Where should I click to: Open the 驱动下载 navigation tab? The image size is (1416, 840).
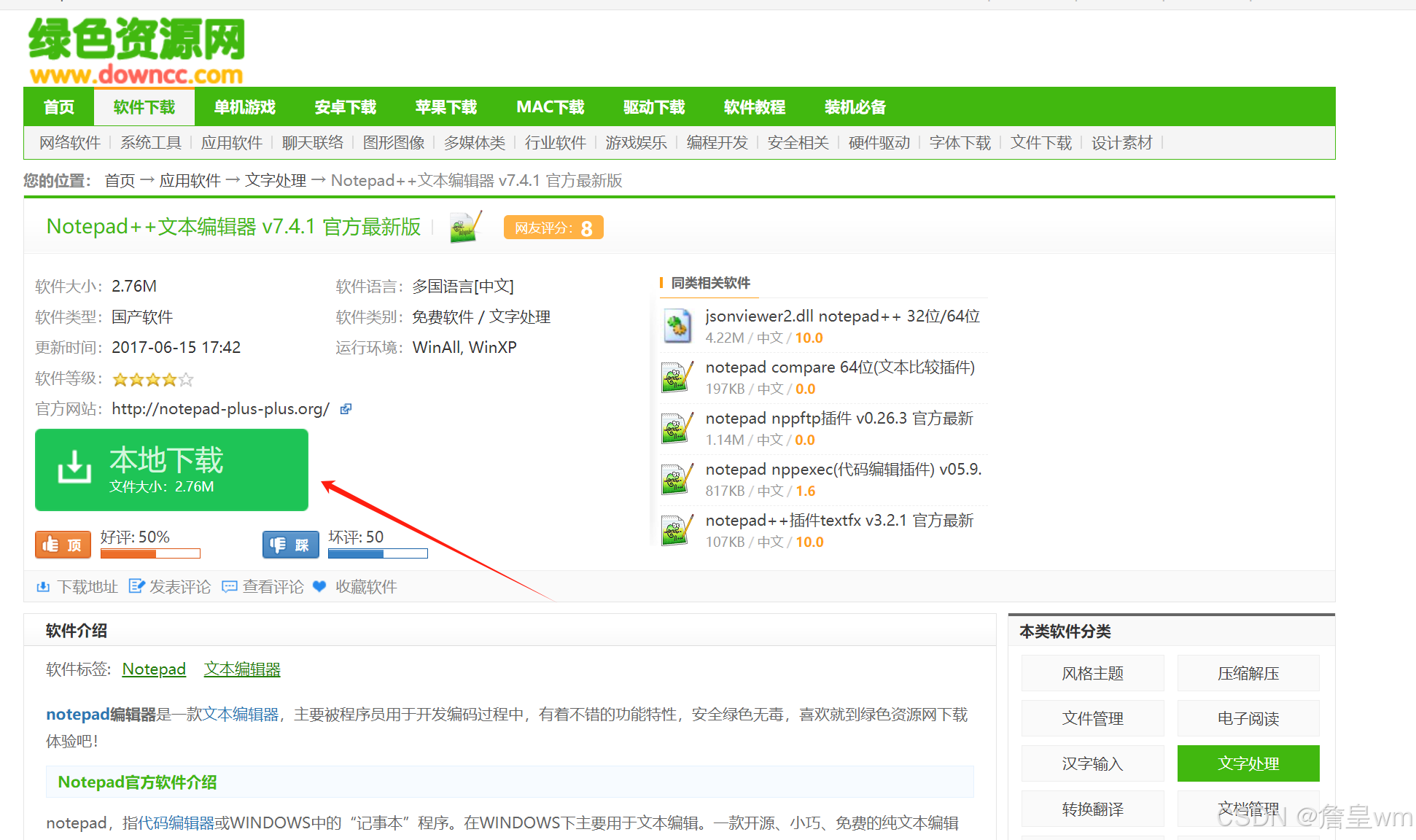(654, 107)
